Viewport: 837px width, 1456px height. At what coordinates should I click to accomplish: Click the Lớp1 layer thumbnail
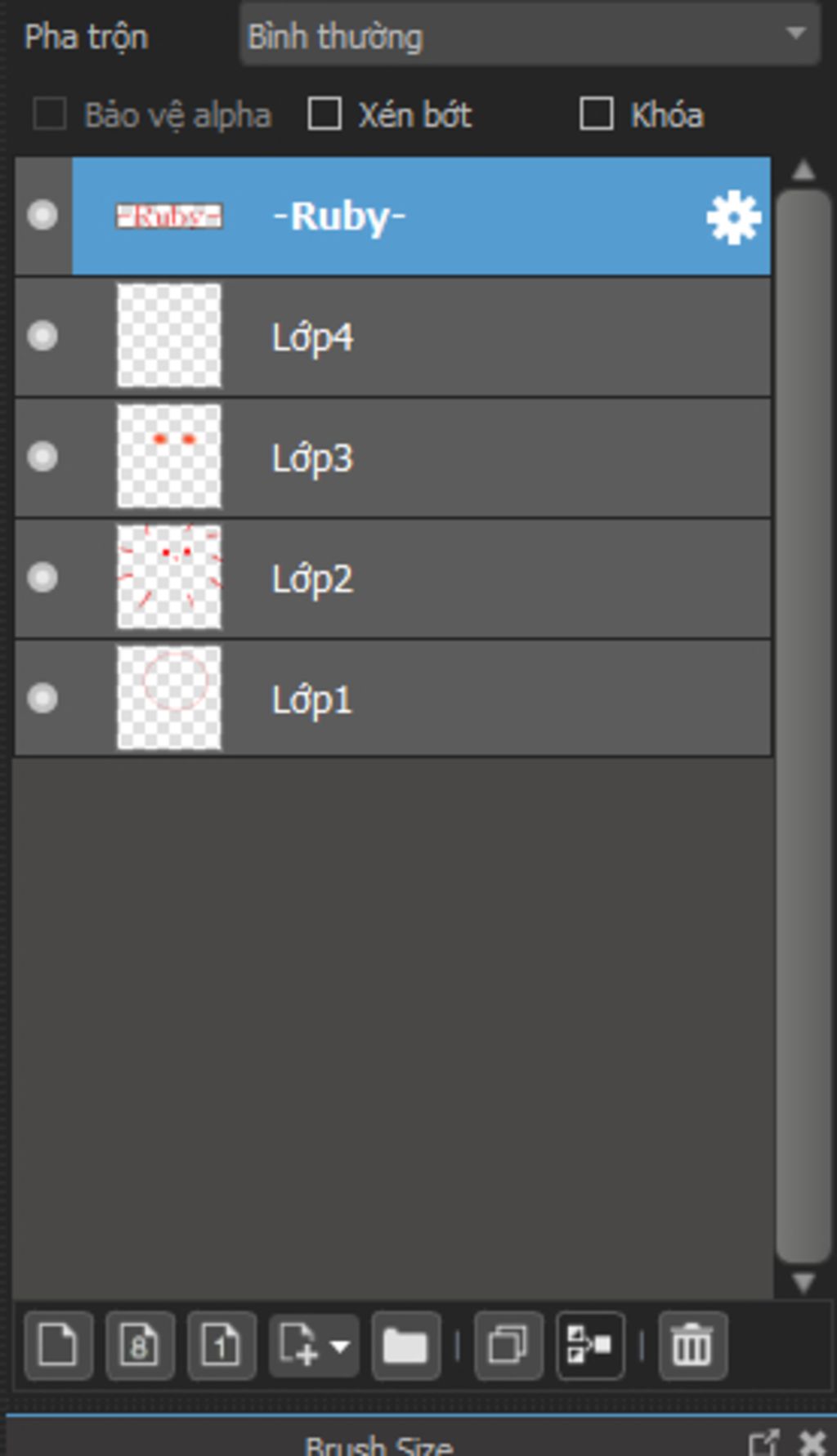[169, 698]
